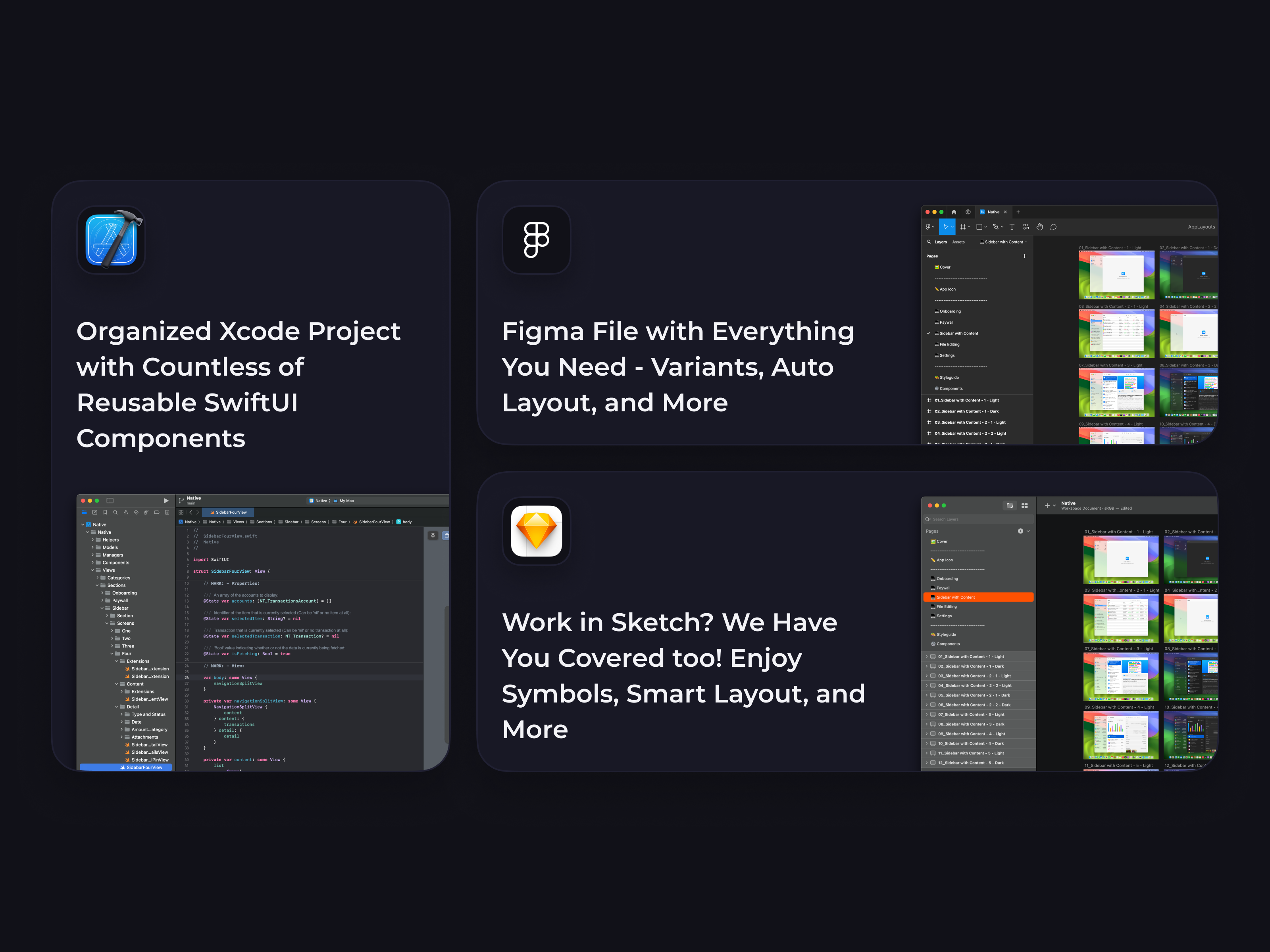
Task: Expand Helpers folder in Xcode navigator
Action: tap(92, 539)
